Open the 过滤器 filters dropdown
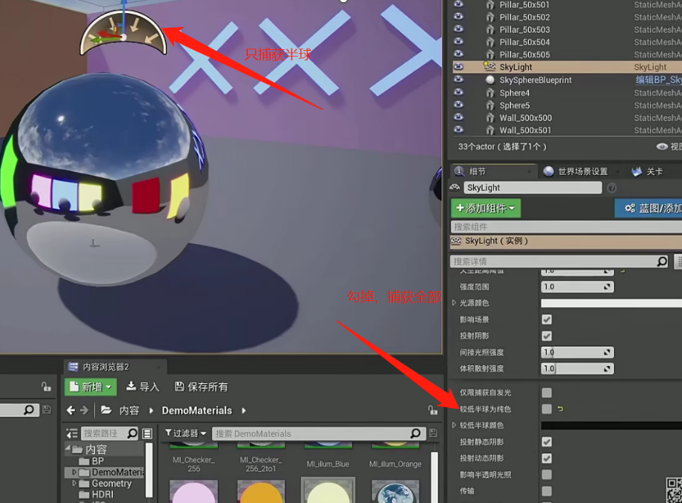 (186, 434)
